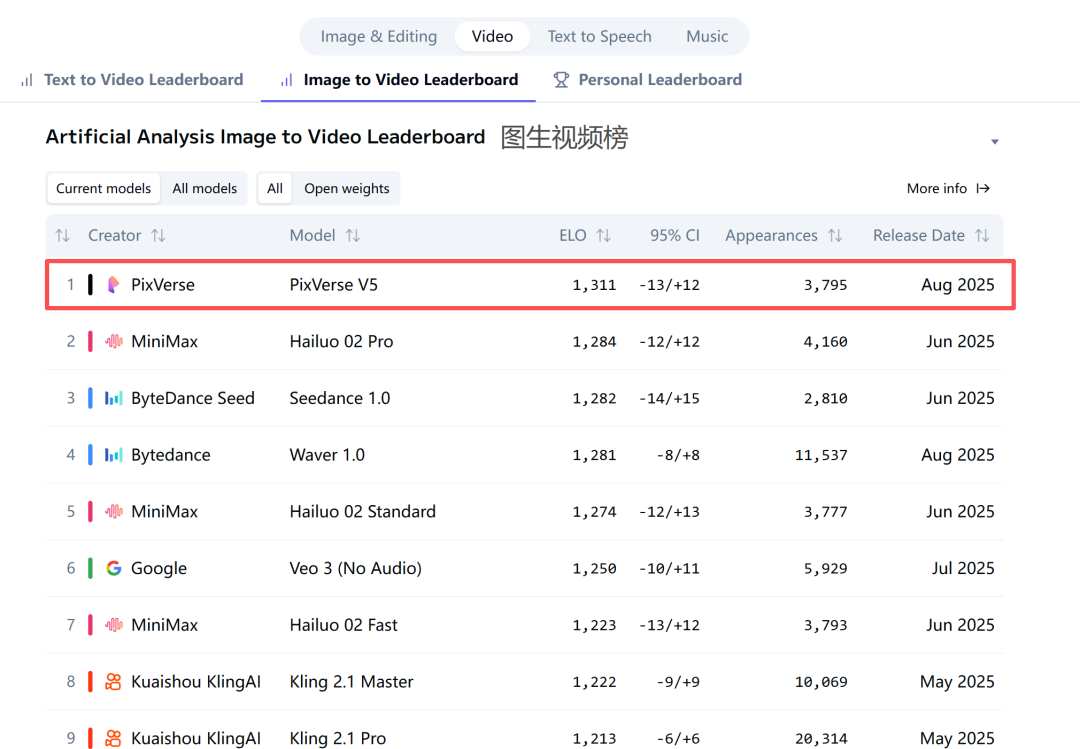
Task: Toggle to All models filter
Action: pos(205,188)
